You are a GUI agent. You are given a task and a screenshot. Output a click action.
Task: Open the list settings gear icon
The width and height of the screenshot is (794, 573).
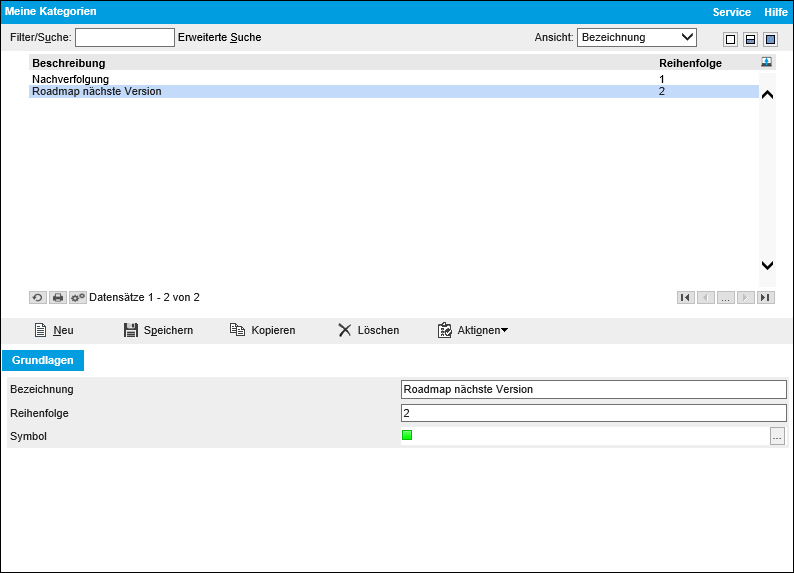[78, 297]
